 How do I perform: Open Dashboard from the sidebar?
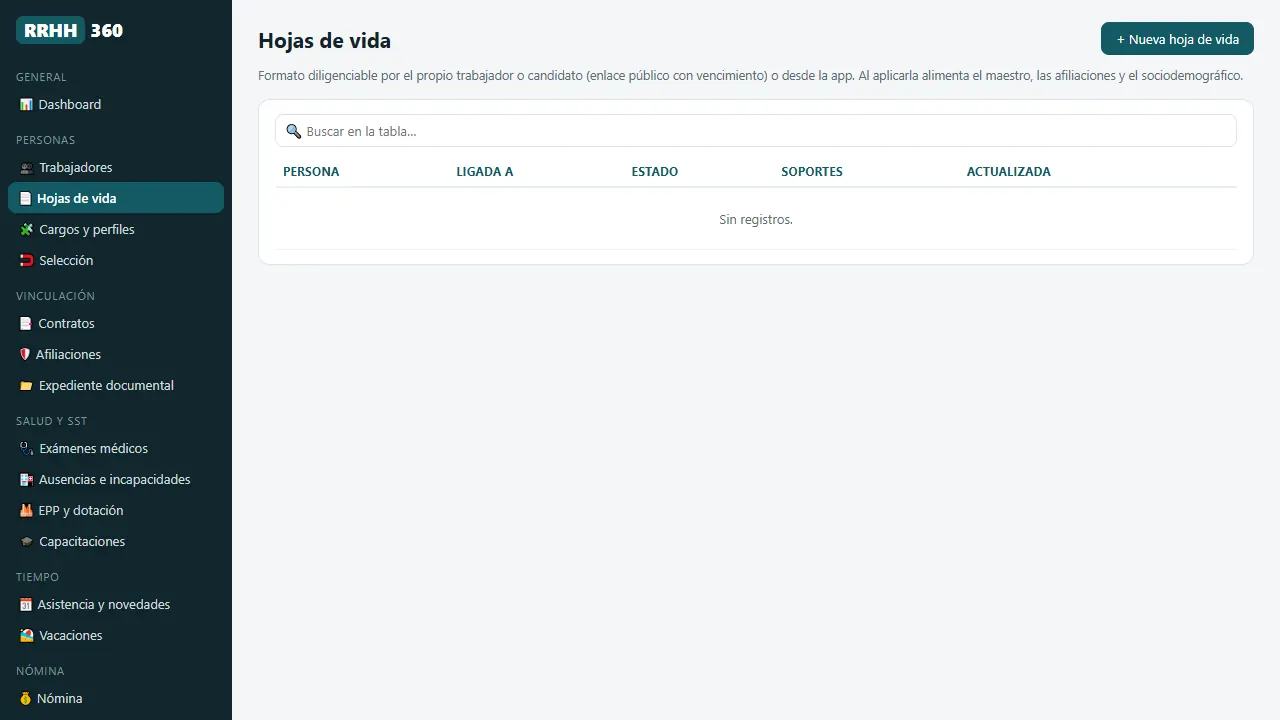point(116,104)
